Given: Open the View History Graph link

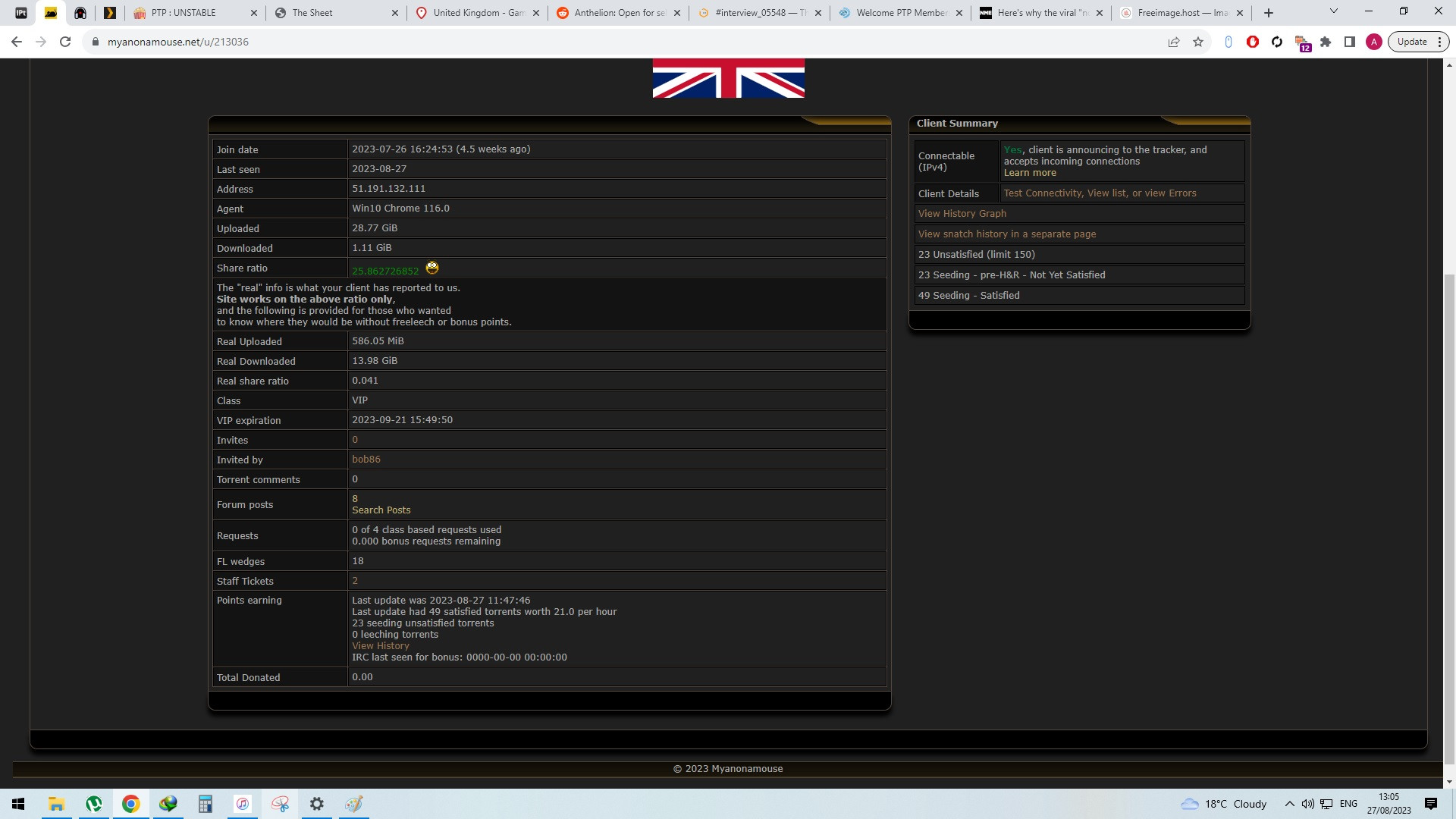Looking at the screenshot, I should [962, 214].
